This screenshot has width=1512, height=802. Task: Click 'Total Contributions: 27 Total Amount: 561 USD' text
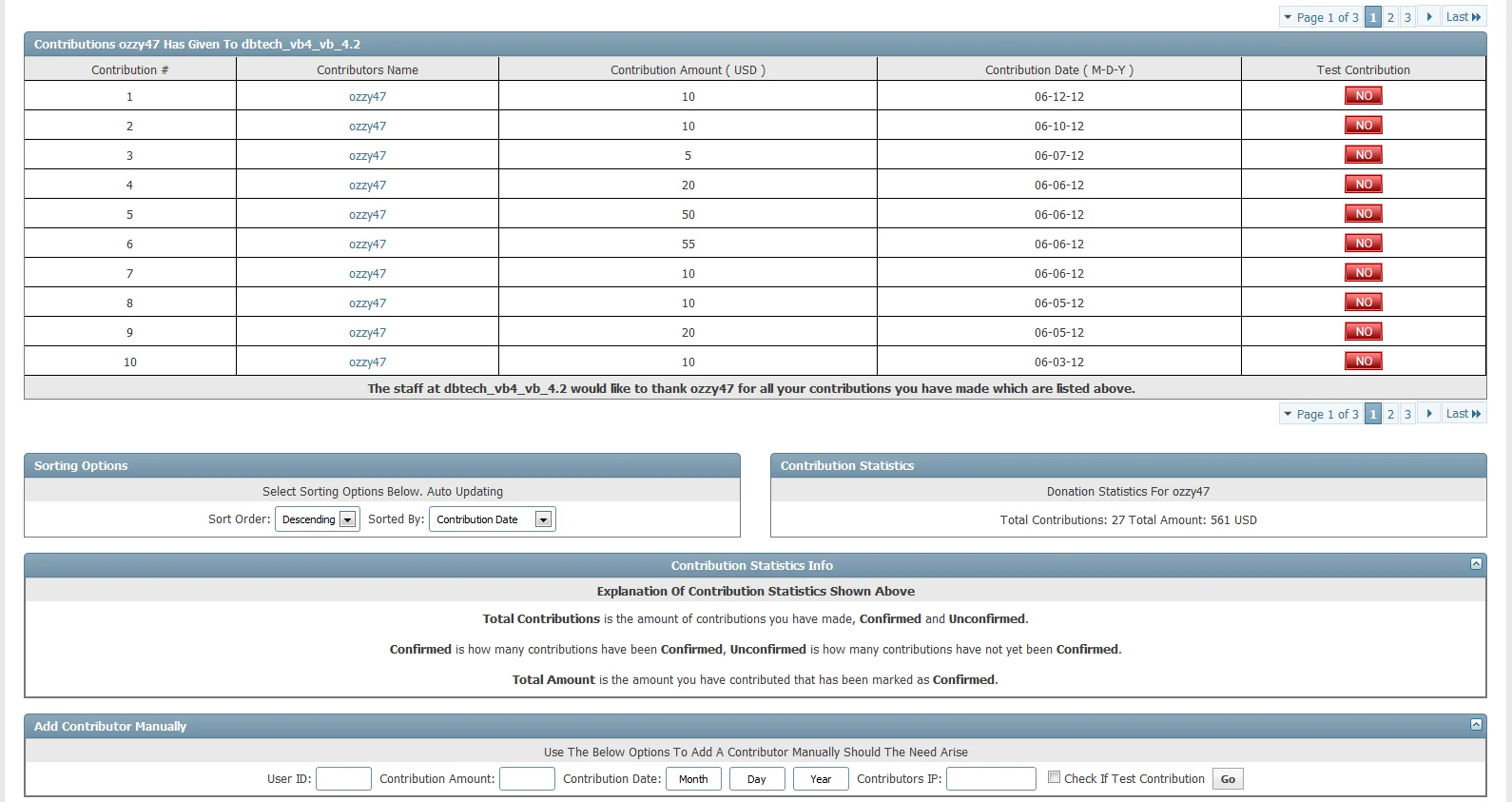[1129, 520]
